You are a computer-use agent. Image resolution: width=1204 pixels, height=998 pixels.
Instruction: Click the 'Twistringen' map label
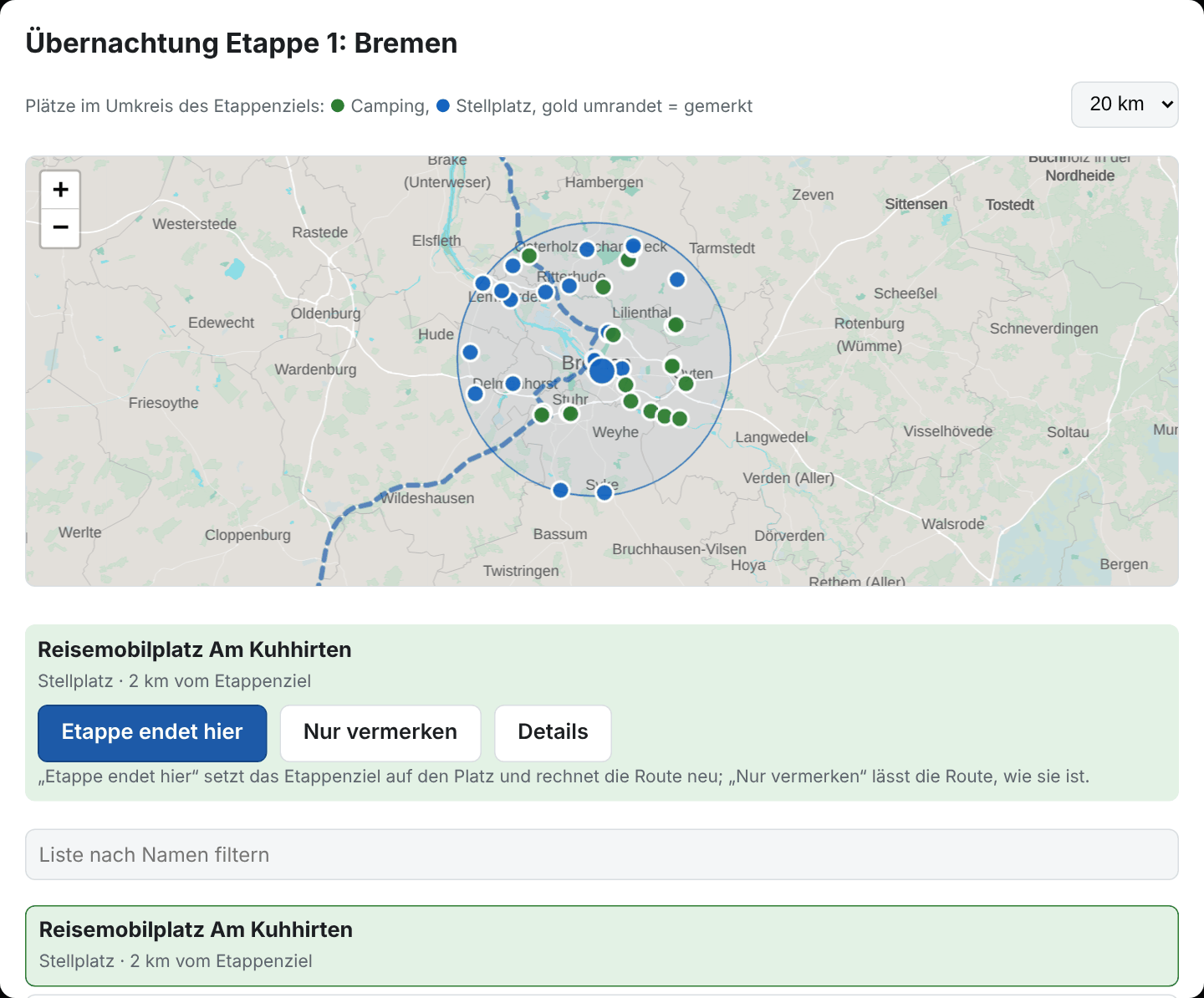521,571
